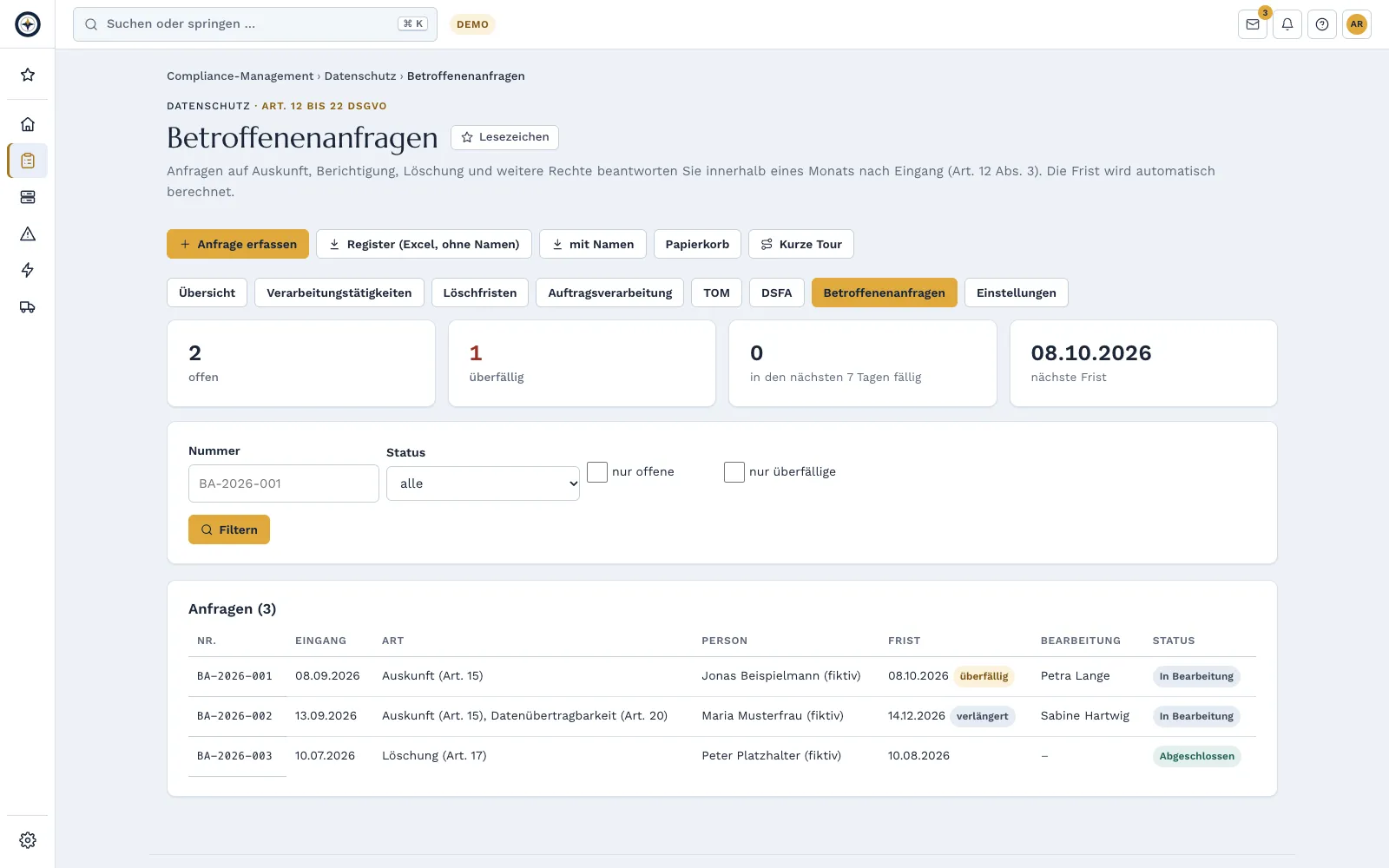This screenshot has width=1389, height=868.
Task: Open favorites star in sidebar
Action: [28, 75]
